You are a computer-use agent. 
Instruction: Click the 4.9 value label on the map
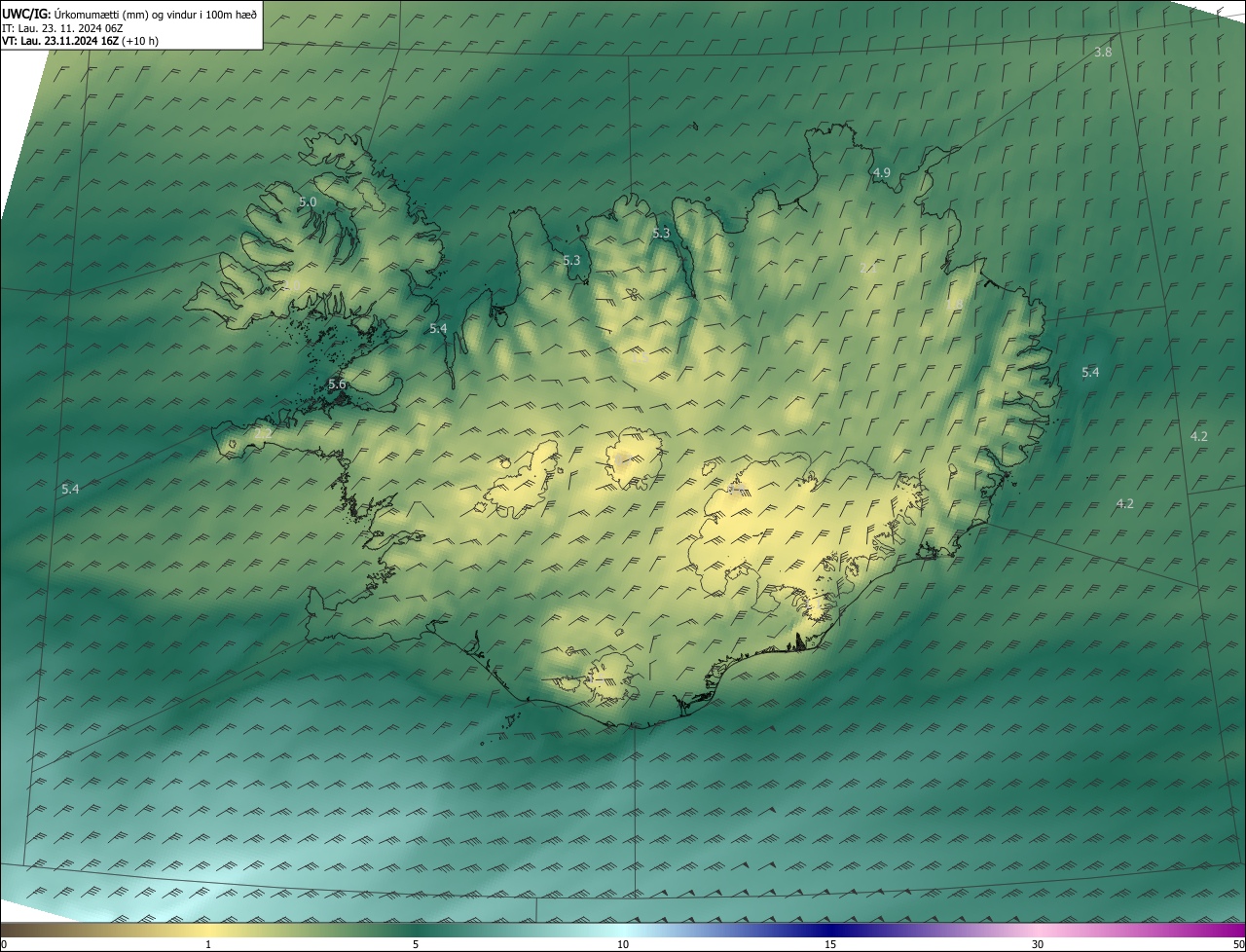click(881, 172)
